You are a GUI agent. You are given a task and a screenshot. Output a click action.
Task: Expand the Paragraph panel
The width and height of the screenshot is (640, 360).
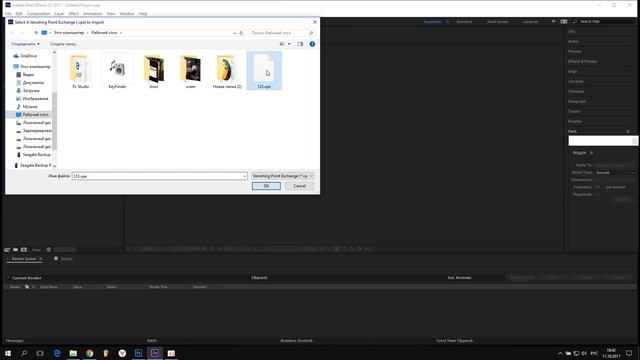pyautogui.click(x=577, y=101)
